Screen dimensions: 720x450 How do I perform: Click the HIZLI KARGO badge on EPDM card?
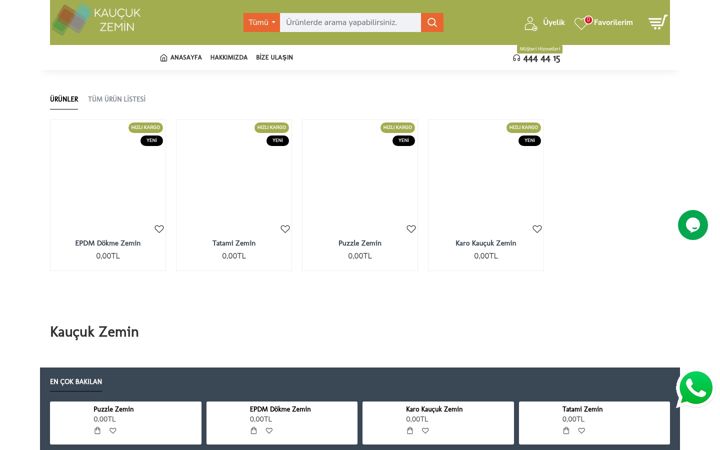146,127
